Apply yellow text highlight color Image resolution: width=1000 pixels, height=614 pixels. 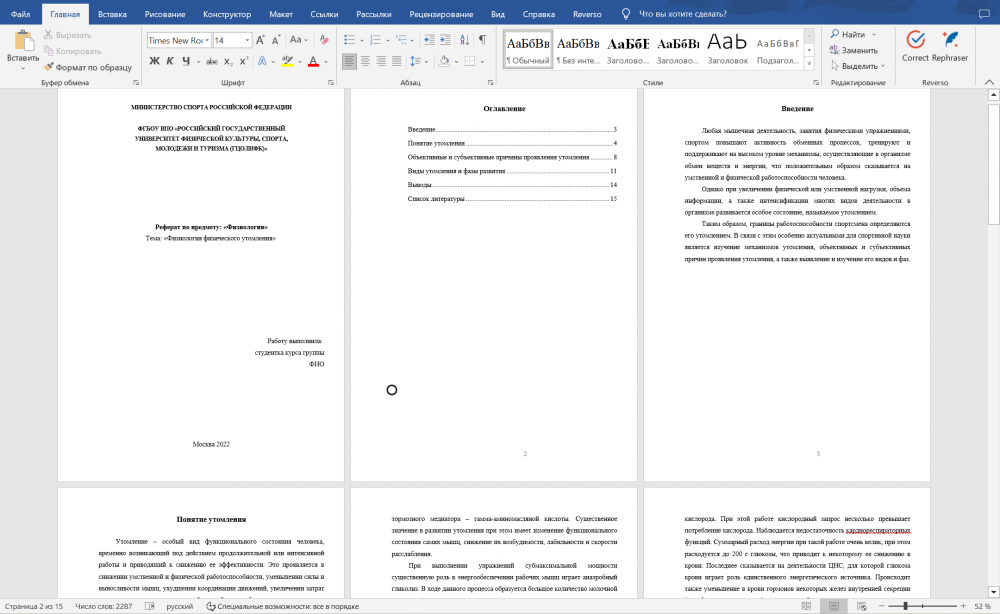tap(288, 61)
